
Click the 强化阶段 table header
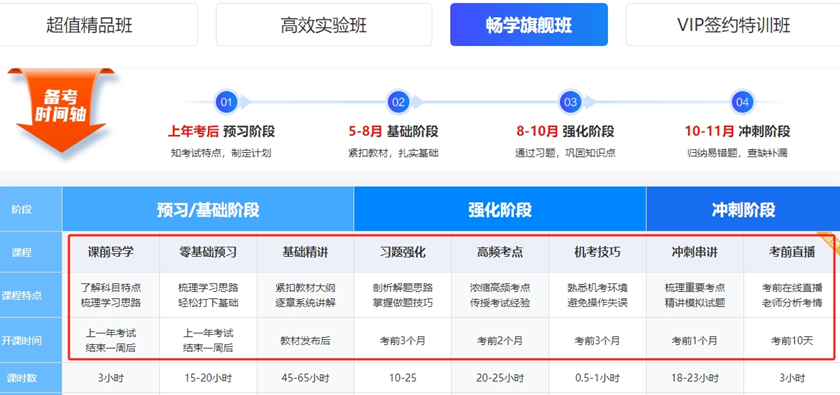click(500, 209)
